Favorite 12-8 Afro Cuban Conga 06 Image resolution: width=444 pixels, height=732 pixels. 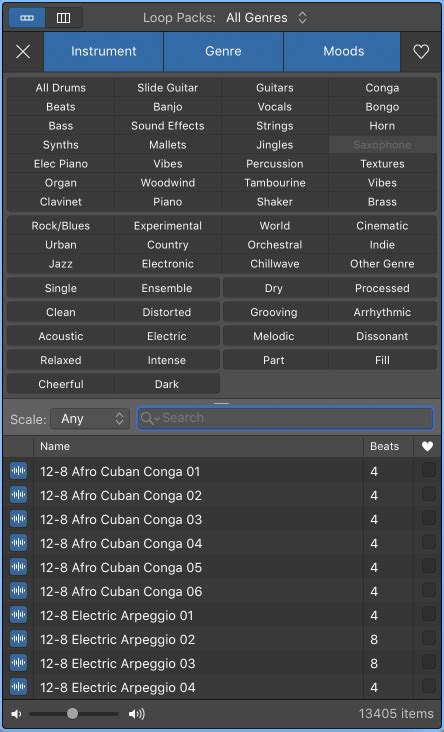pos(429,590)
